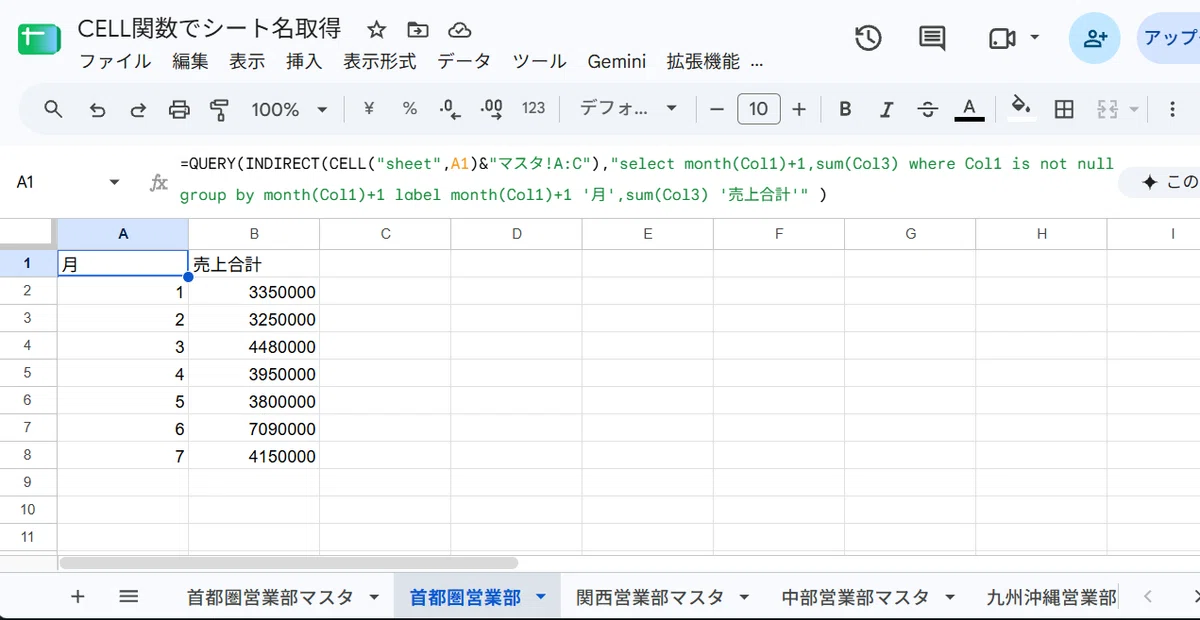Open the fill color paint bucket
Image resolution: width=1200 pixels, height=620 pixels.
coord(1020,108)
